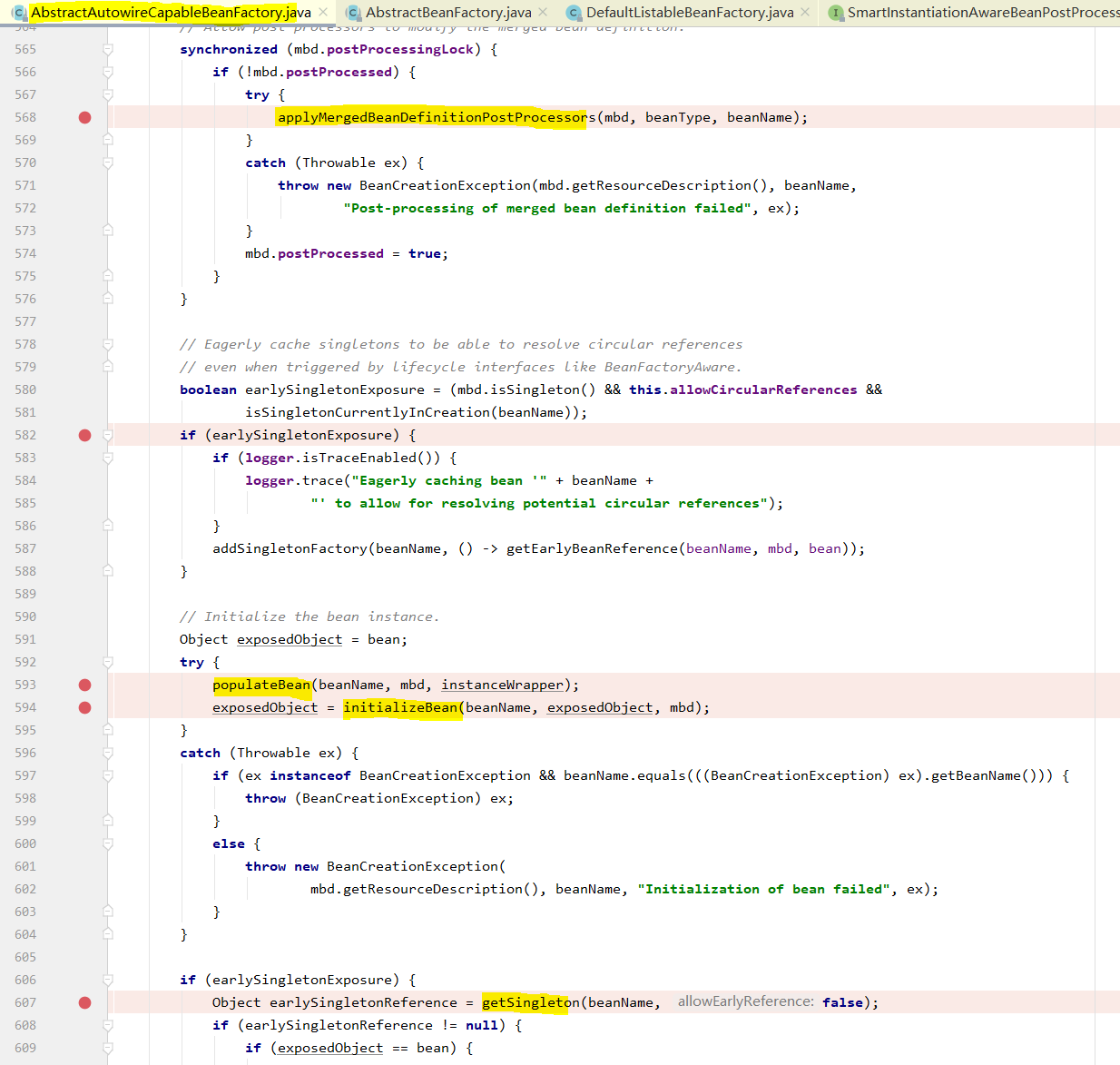Switch to AbstractAutowireCapableBeanFactory.java tab
This screenshot has width=1120, height=1065.
pos(171,13)
